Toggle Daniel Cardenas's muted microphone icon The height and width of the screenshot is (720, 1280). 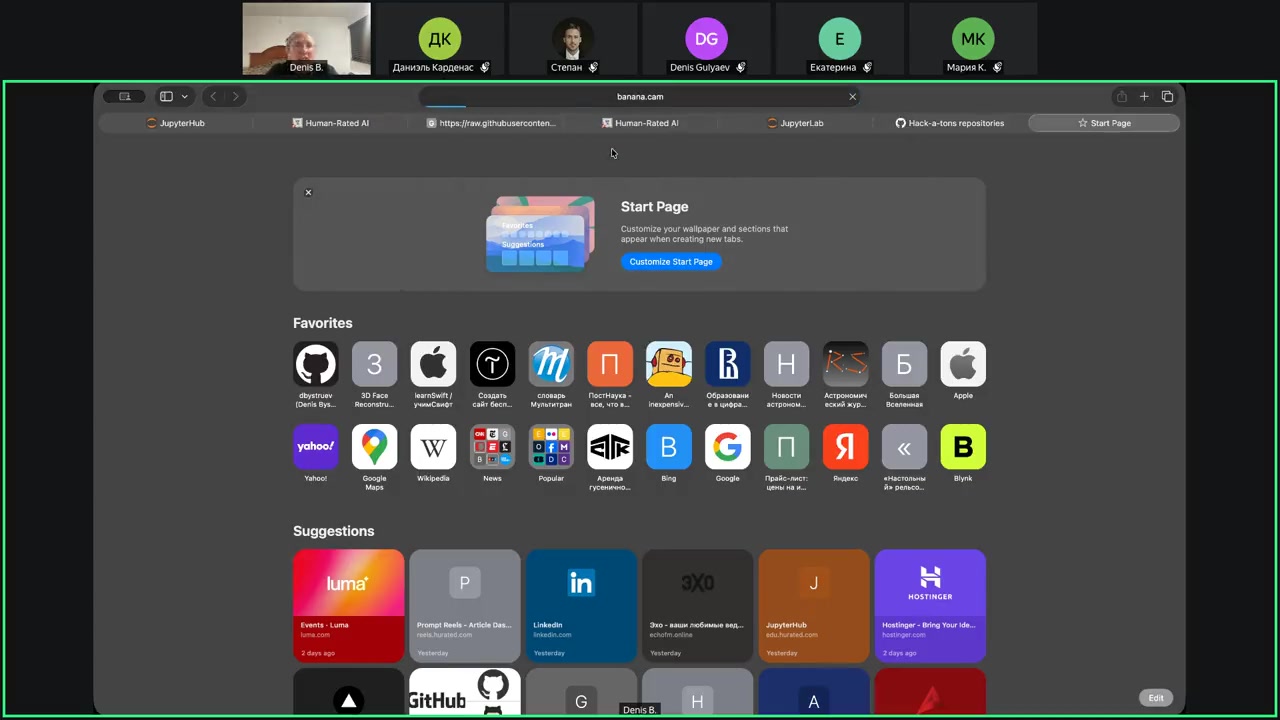pyautogui.click(x=485, y=68)
